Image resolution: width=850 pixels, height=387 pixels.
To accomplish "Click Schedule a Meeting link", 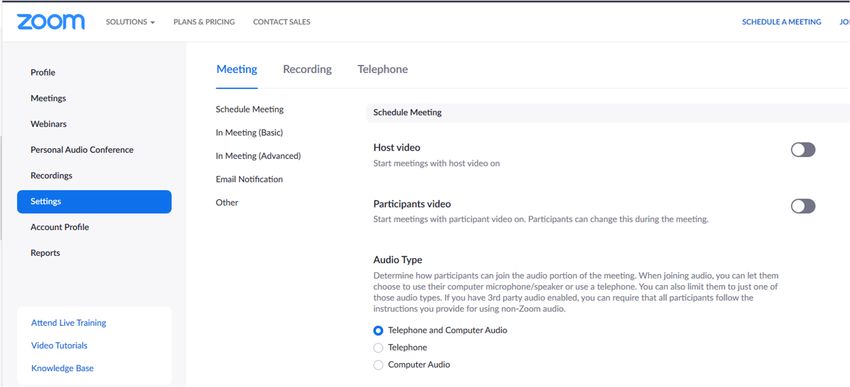I will tap(781, 22).
